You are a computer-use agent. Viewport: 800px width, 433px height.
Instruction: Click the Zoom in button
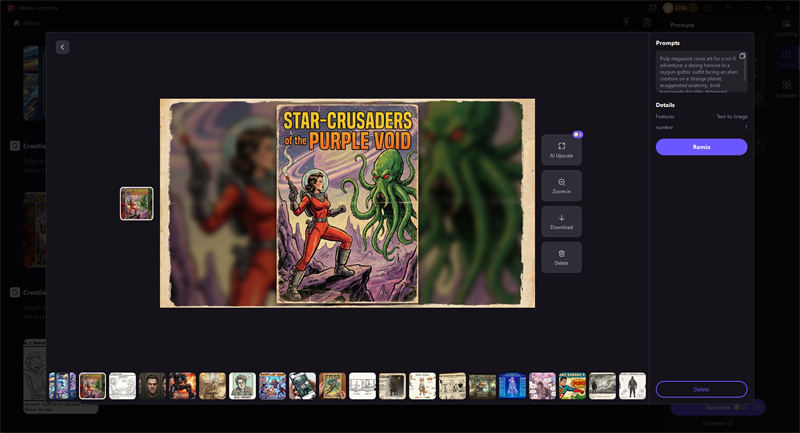(561, 187)
